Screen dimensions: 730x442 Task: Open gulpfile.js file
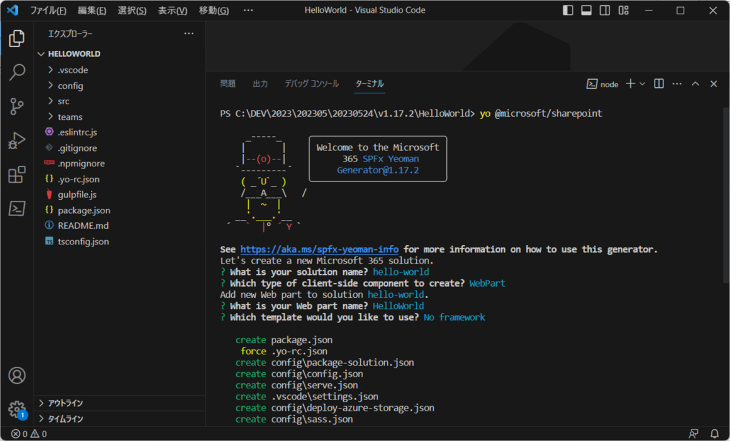click(120, 195)
